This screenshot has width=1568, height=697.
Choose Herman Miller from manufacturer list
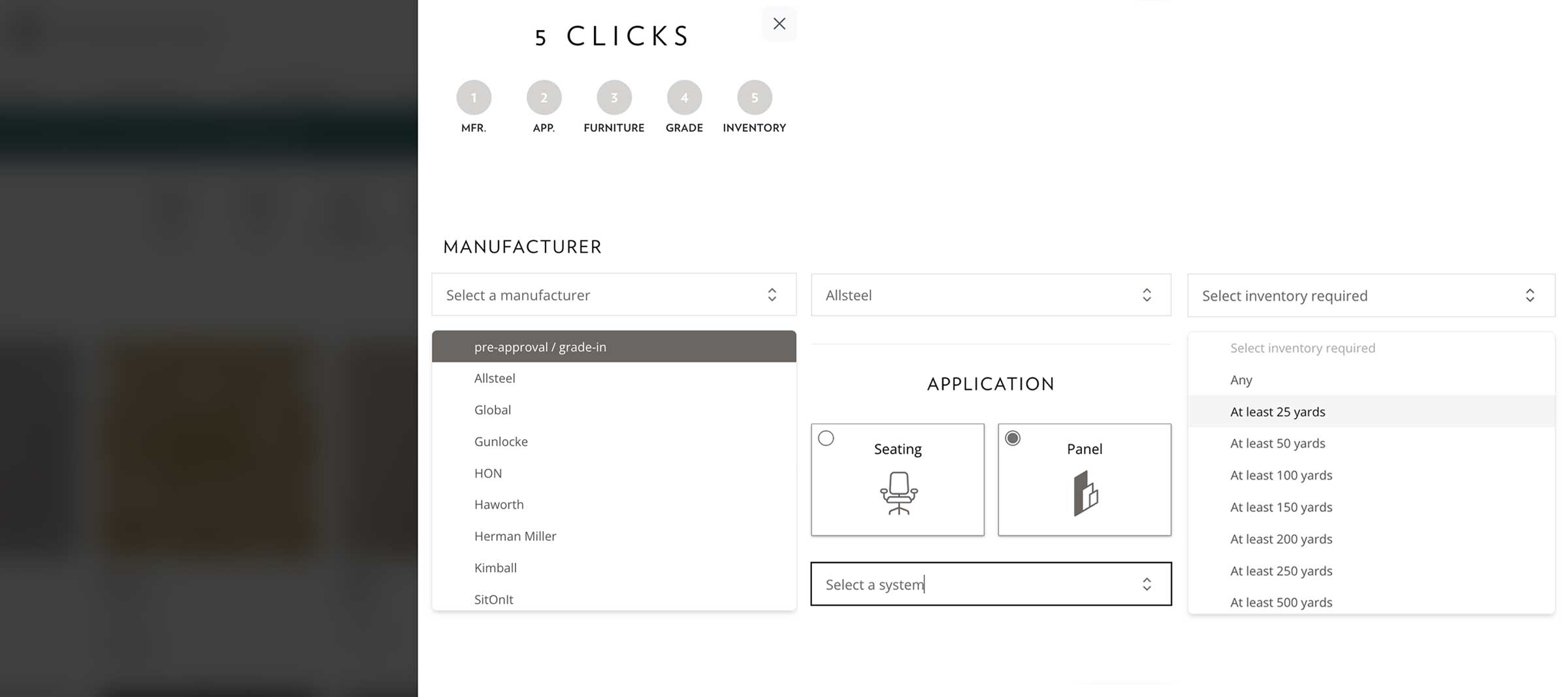point(515,536)
